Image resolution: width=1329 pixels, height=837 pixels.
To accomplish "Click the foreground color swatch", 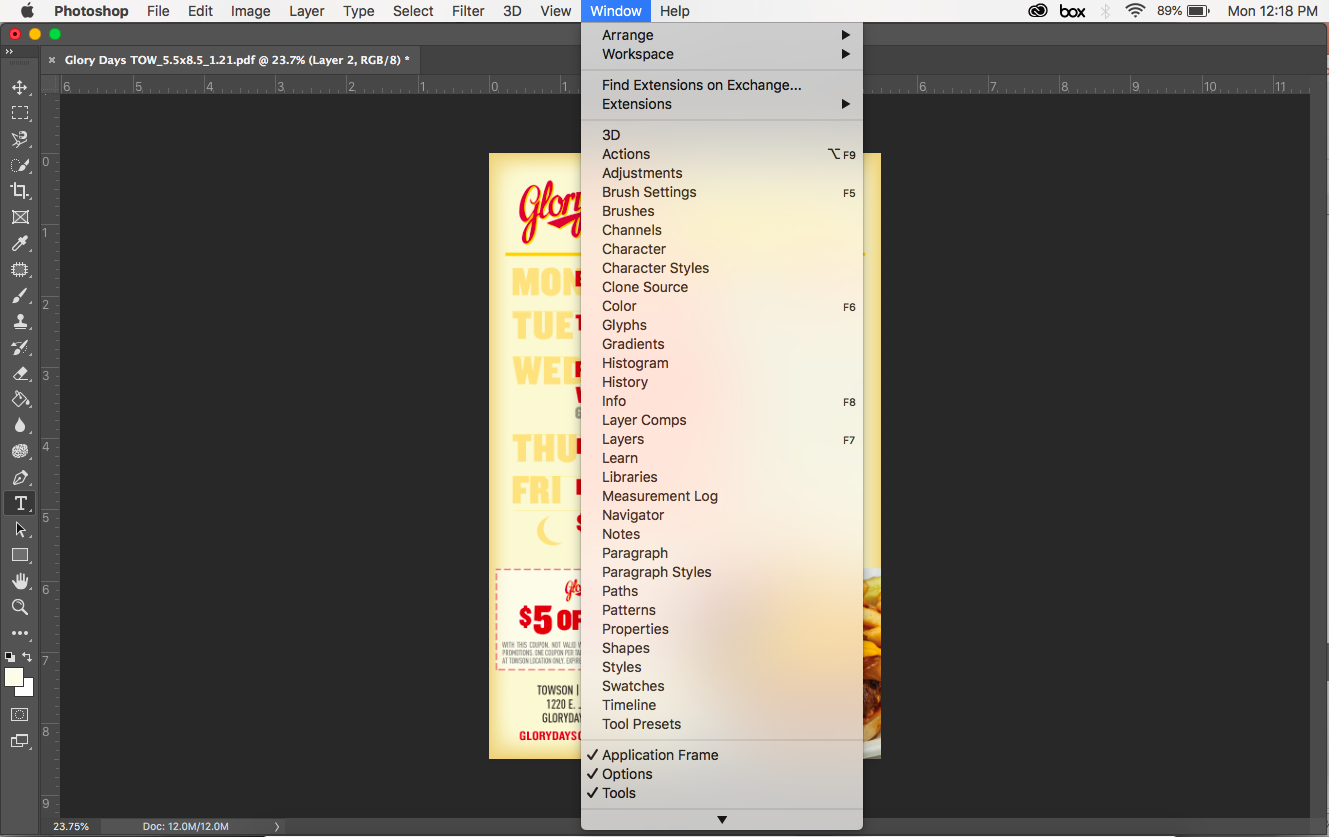I will click(x=12, y=678).
